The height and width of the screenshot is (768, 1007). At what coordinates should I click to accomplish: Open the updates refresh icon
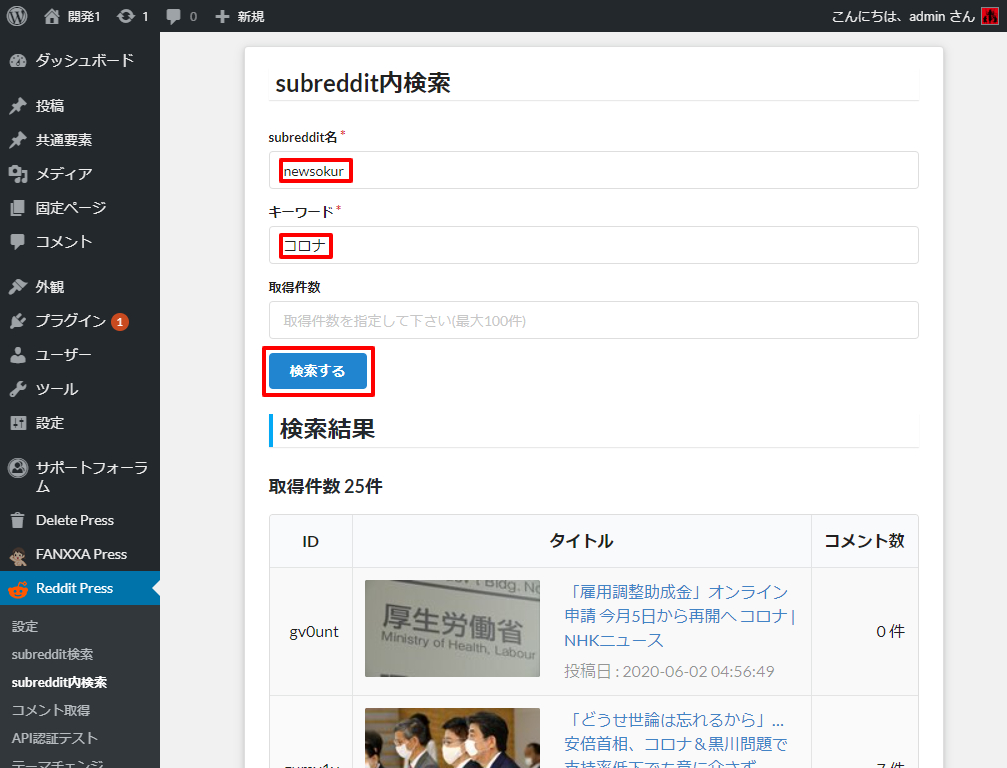[126, 16]
